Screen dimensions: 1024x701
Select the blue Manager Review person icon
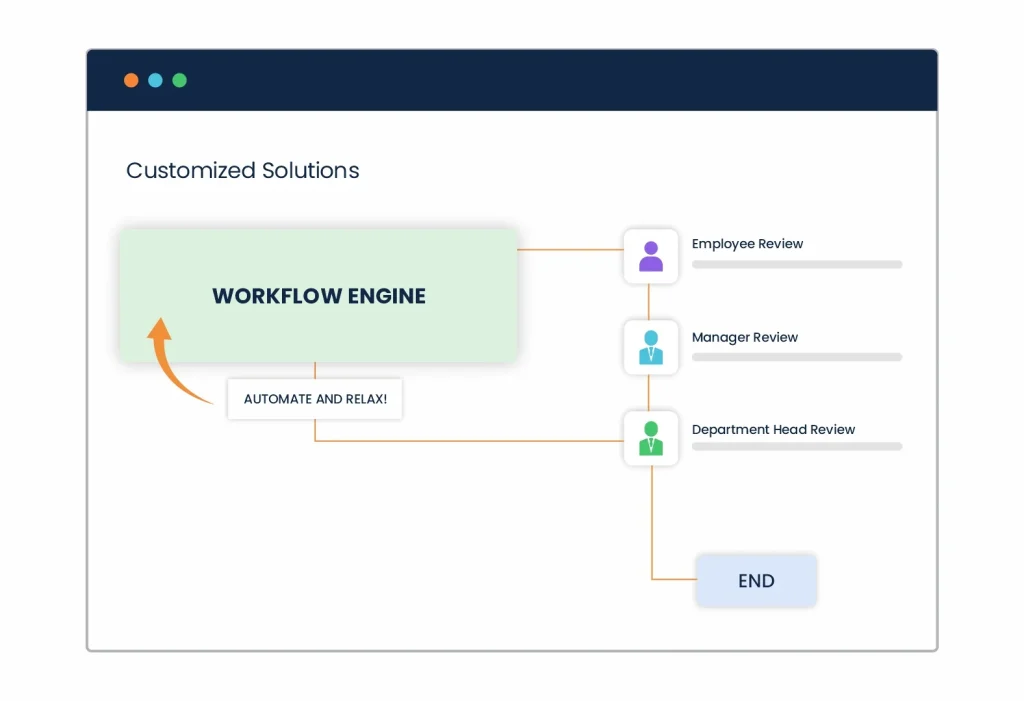coord(651,347)
